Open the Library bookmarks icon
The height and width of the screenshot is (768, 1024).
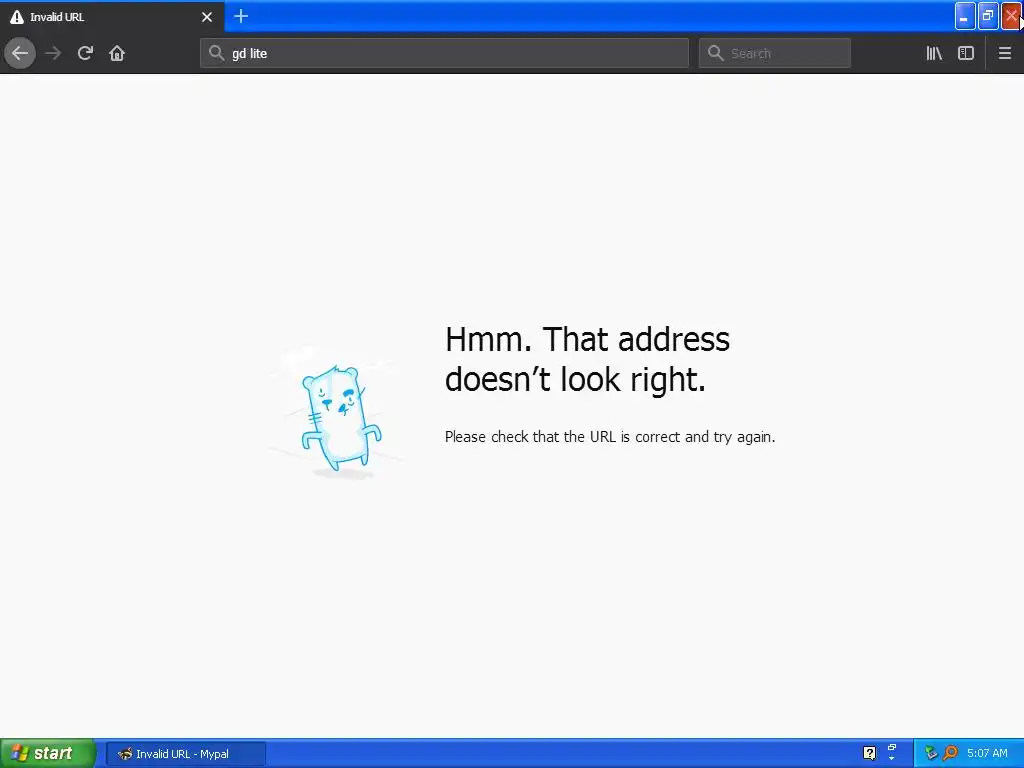934,53
